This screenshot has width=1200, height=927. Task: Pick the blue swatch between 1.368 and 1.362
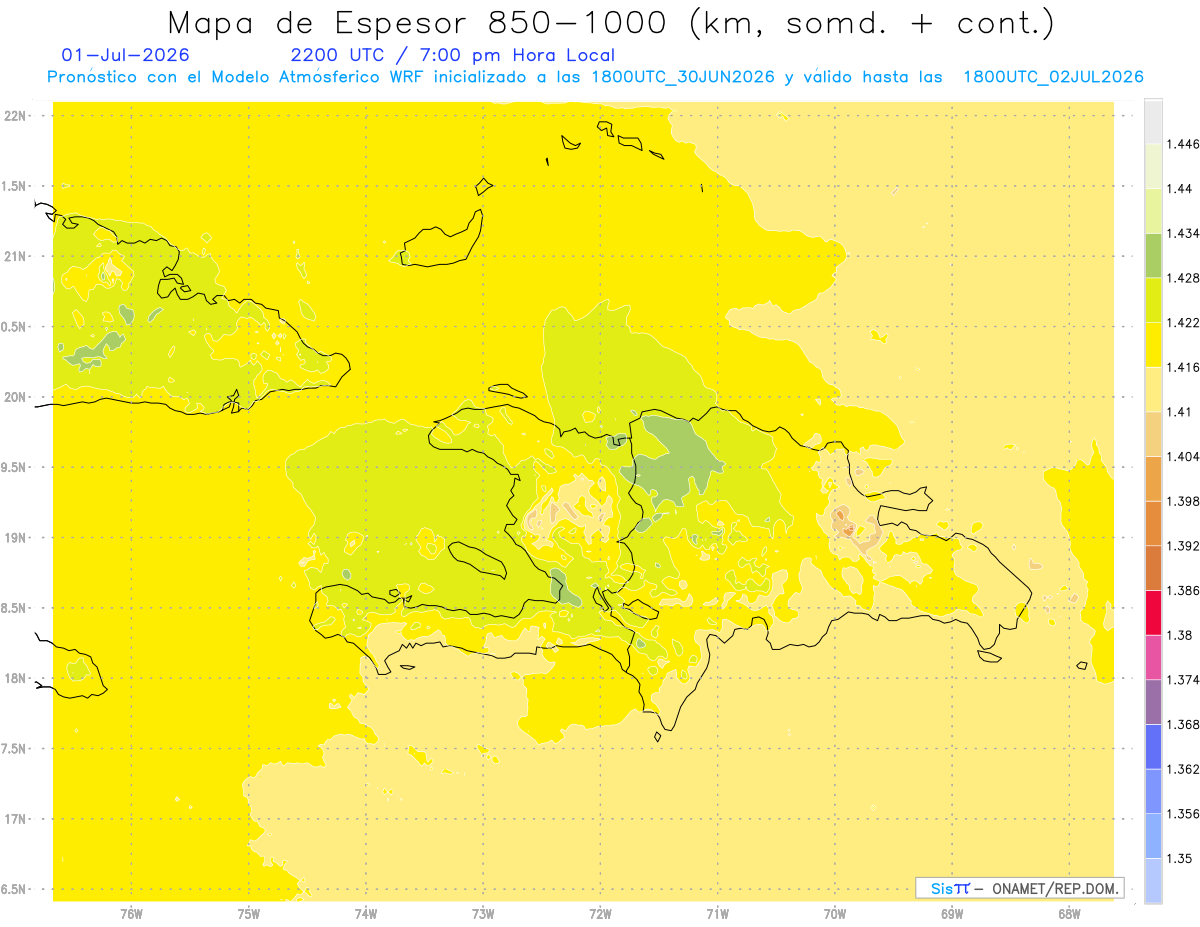pos(1153,746)
